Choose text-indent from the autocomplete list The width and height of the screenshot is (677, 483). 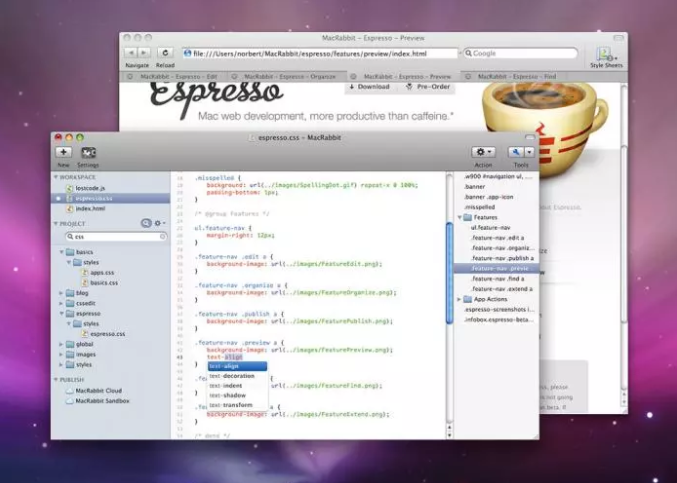[x=237, y=385]
